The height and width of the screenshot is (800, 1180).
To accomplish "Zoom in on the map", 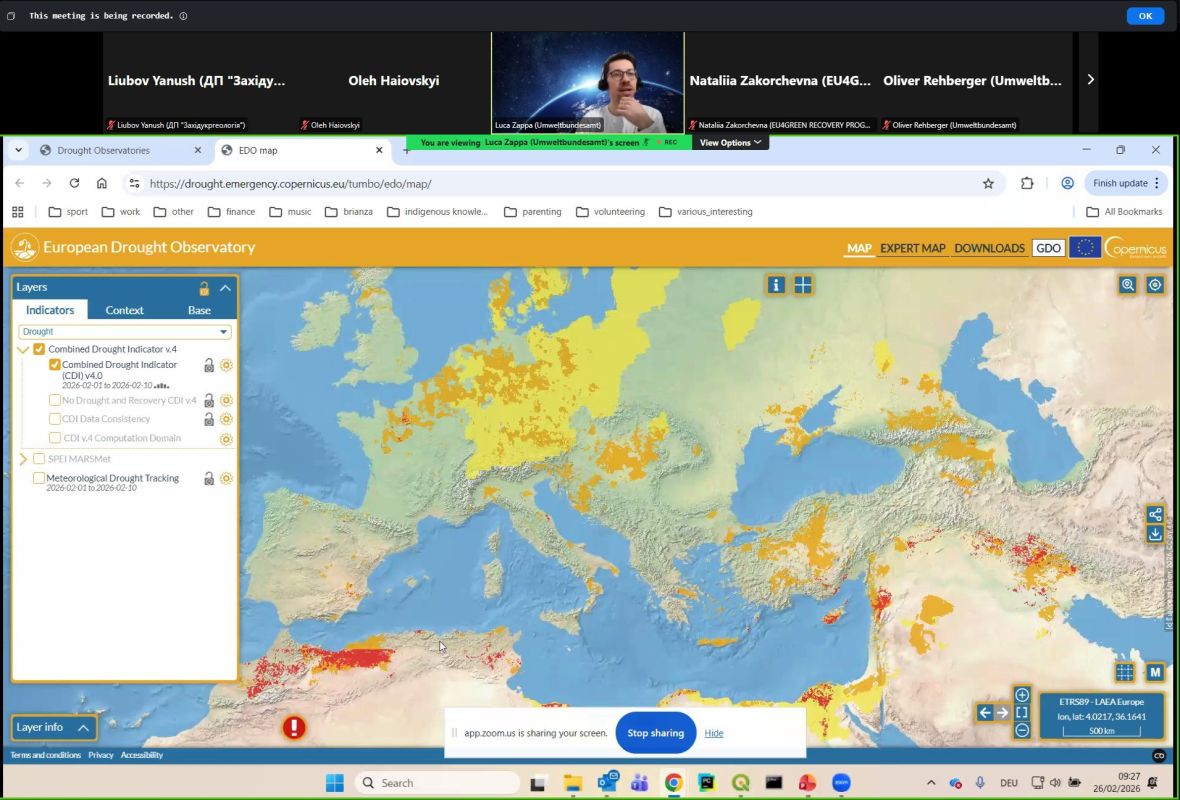I will tap(1022, 695).
